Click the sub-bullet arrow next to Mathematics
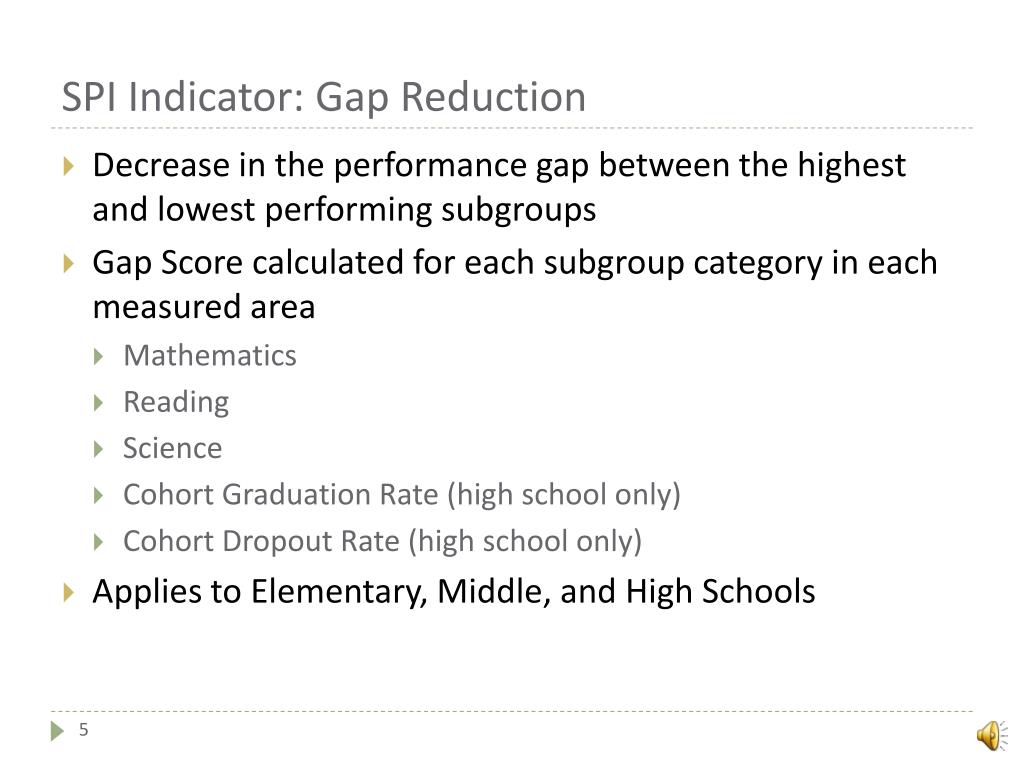Screen dimensions: 1024x768 click(99, 357)
